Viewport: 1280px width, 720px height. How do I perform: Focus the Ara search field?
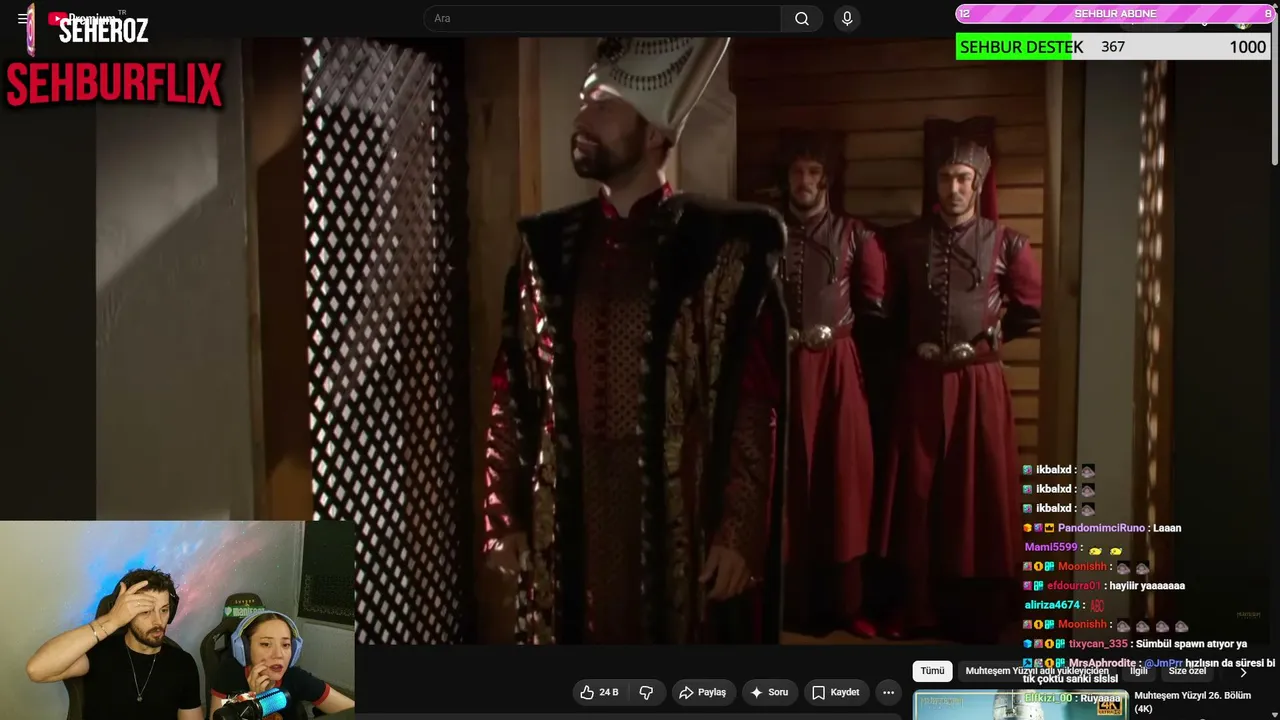(603, 19)
